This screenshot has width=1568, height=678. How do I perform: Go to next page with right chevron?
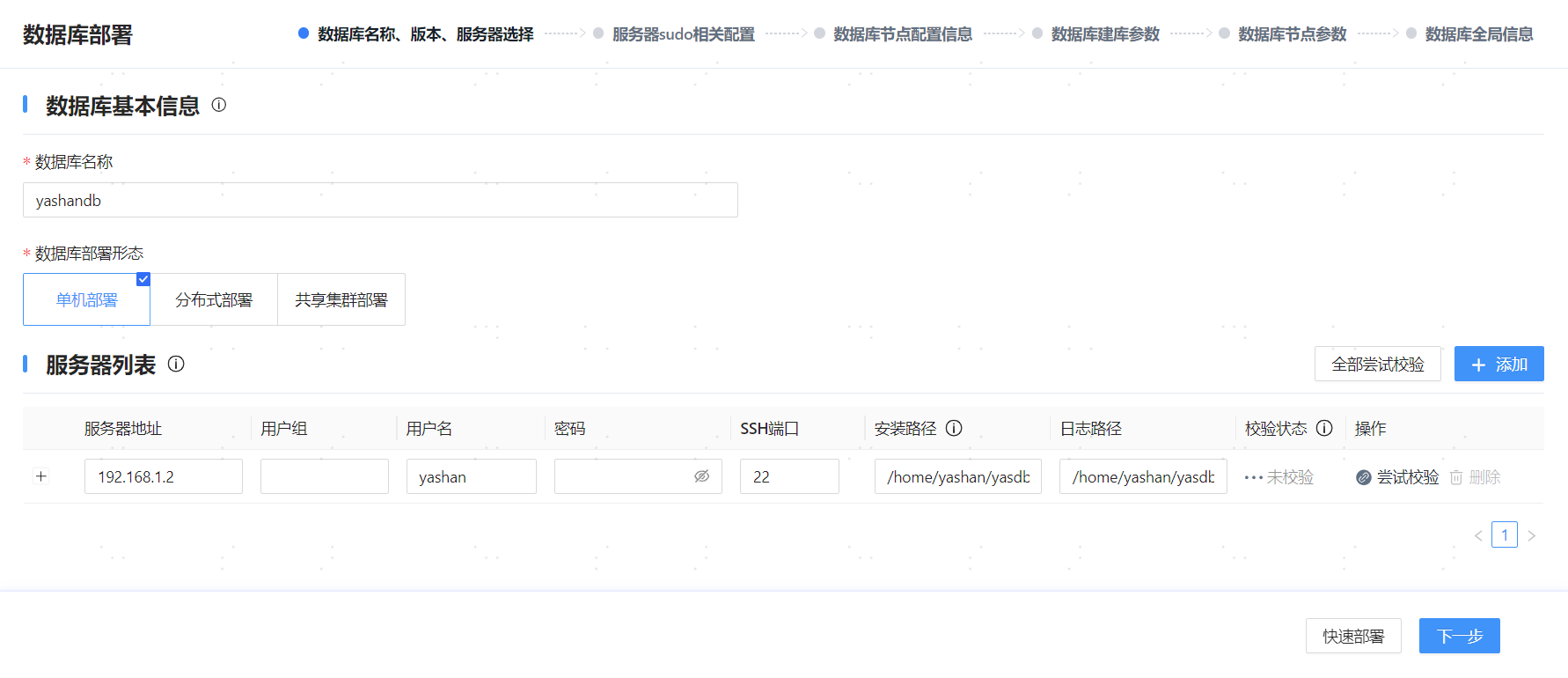(x=1532, y=535)
